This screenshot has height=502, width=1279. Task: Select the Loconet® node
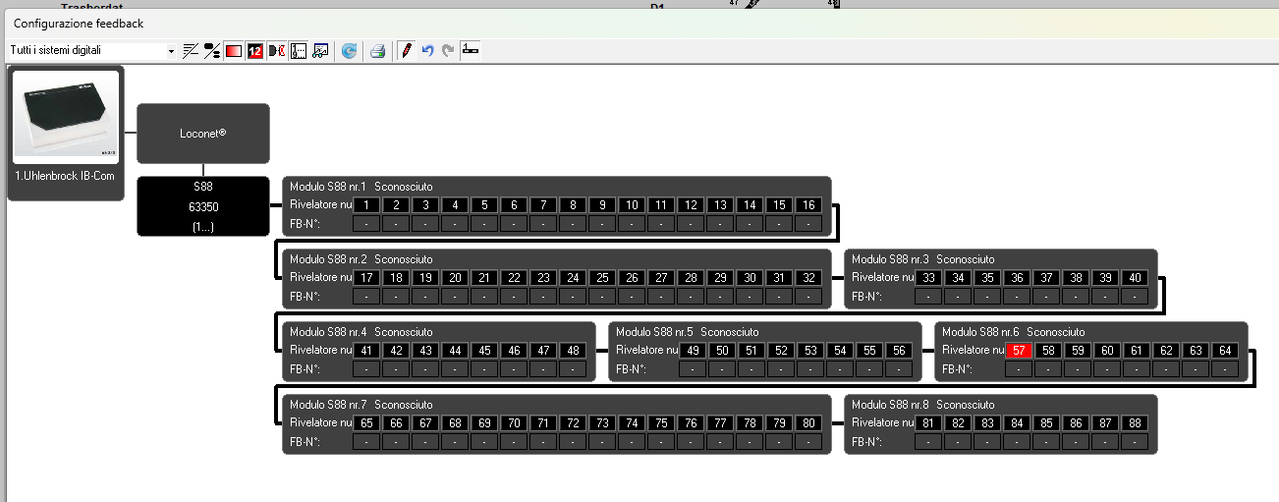click(x=203, y=133)
